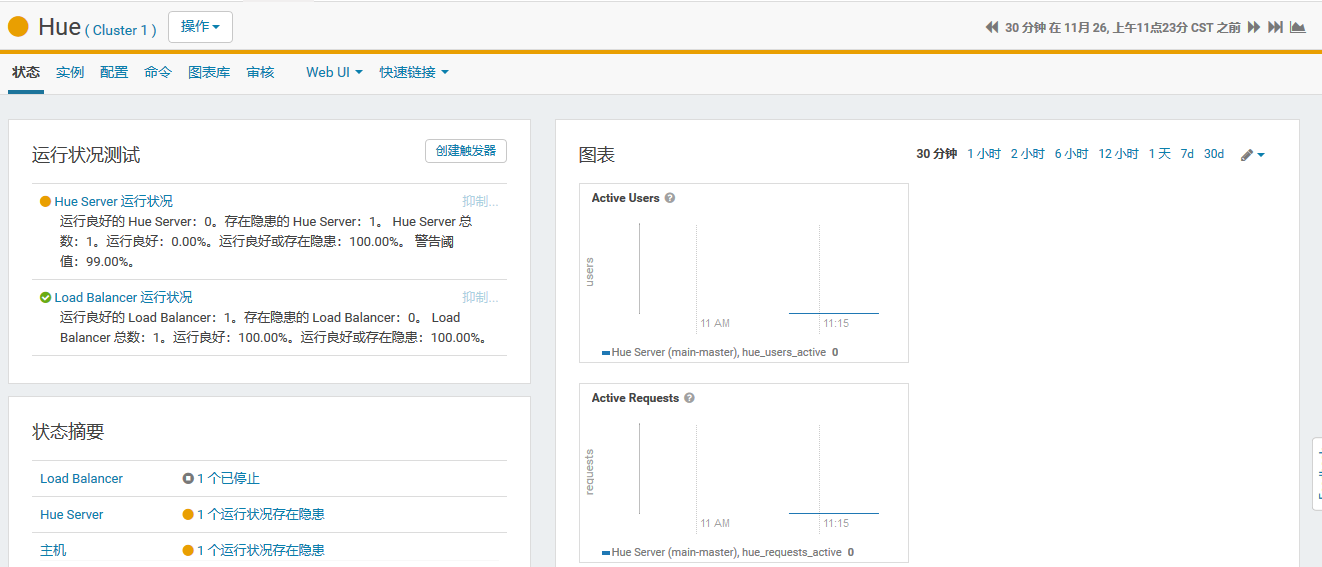The image size is (1322, 567).
Task: Select 30d chart time range
Action: click(x=1214, y=154)
